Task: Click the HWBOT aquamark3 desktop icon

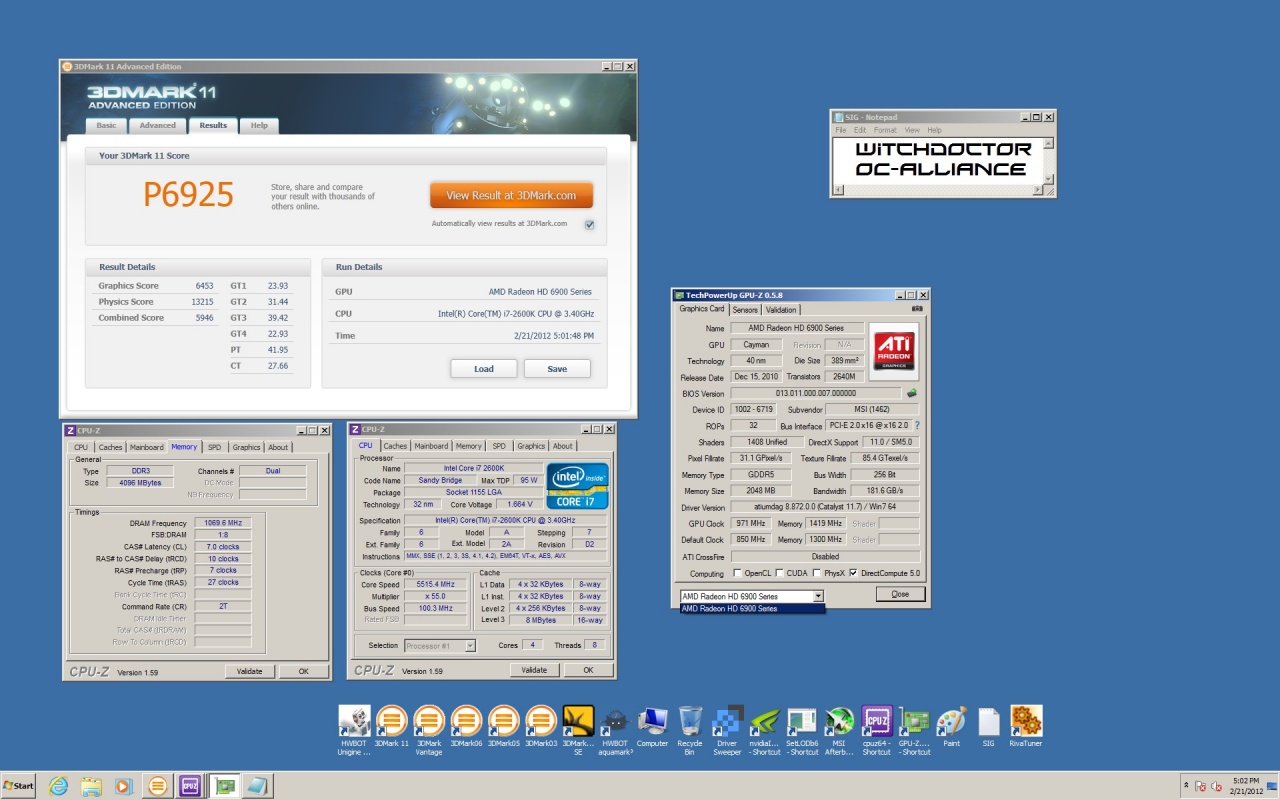Action: [616, 723]
